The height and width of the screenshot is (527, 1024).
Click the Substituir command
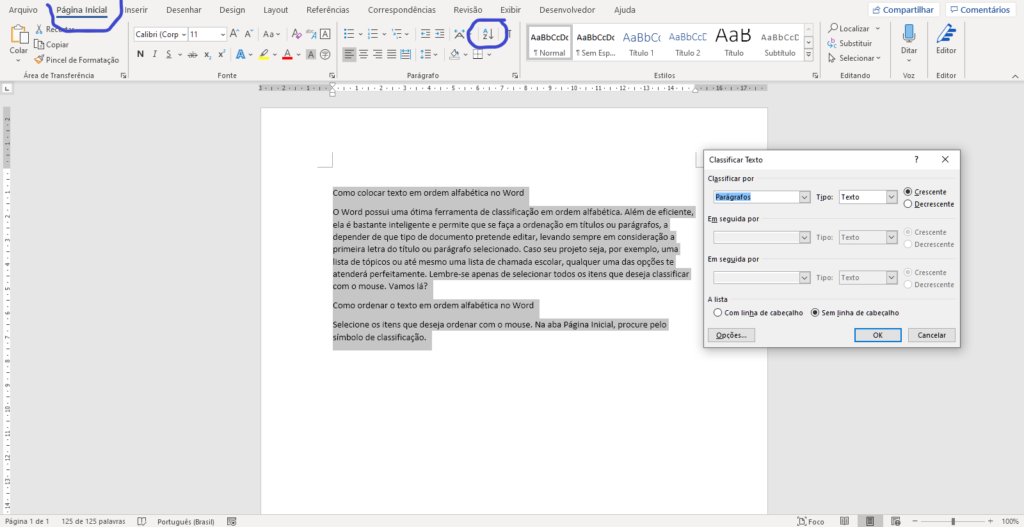850,43
